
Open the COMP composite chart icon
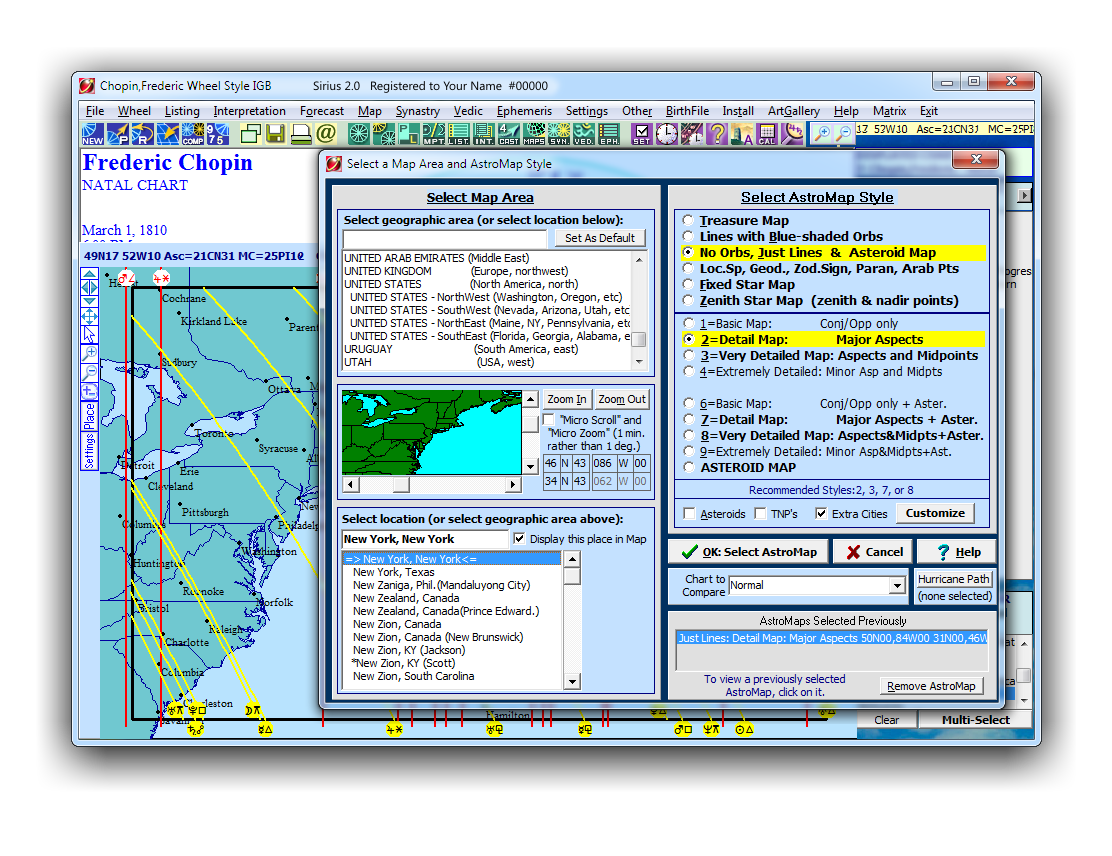(193, 134)
